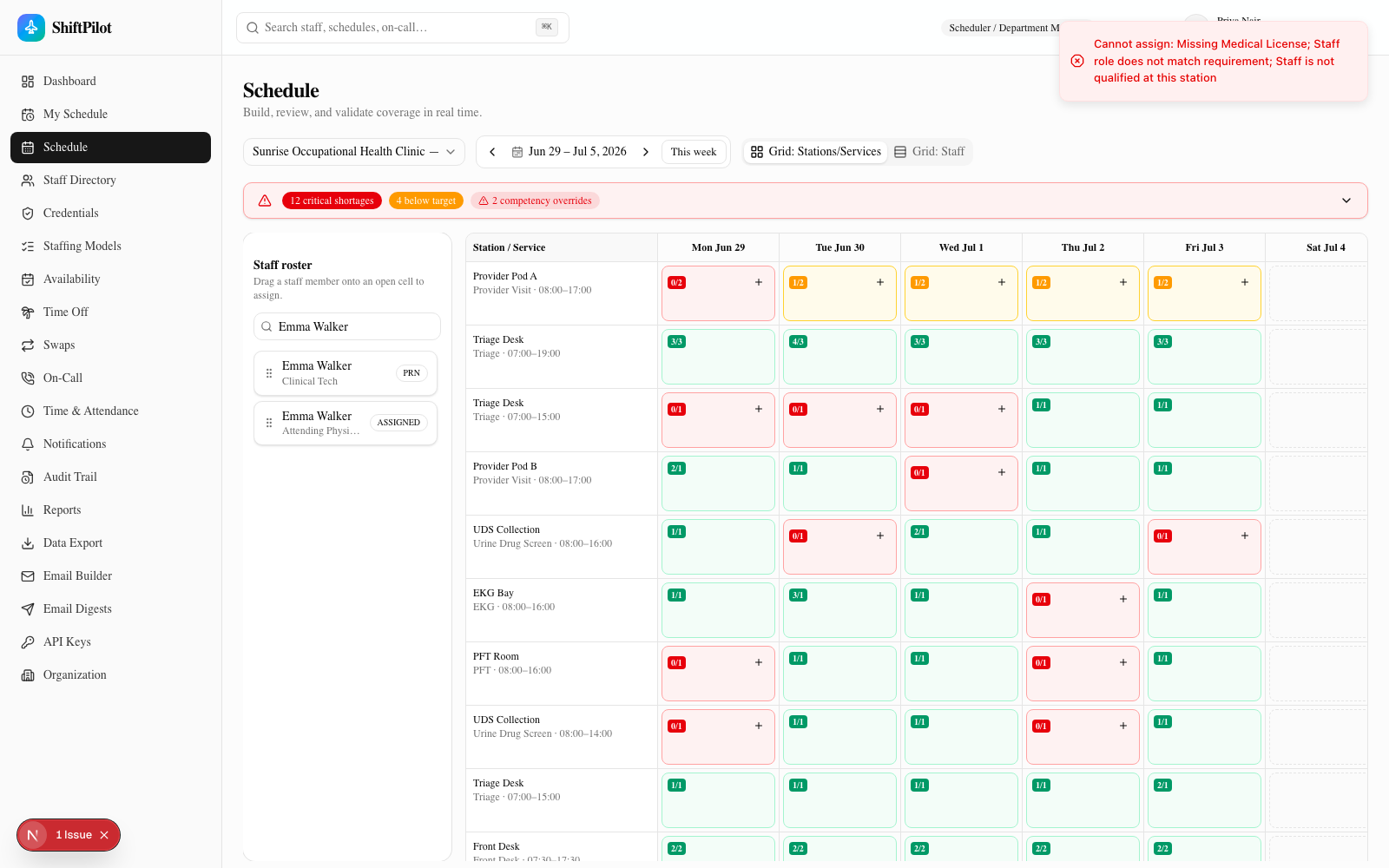Screen dimensions: 1389x868
Task: Open Audit Trail page
Action: click(110, 477)
